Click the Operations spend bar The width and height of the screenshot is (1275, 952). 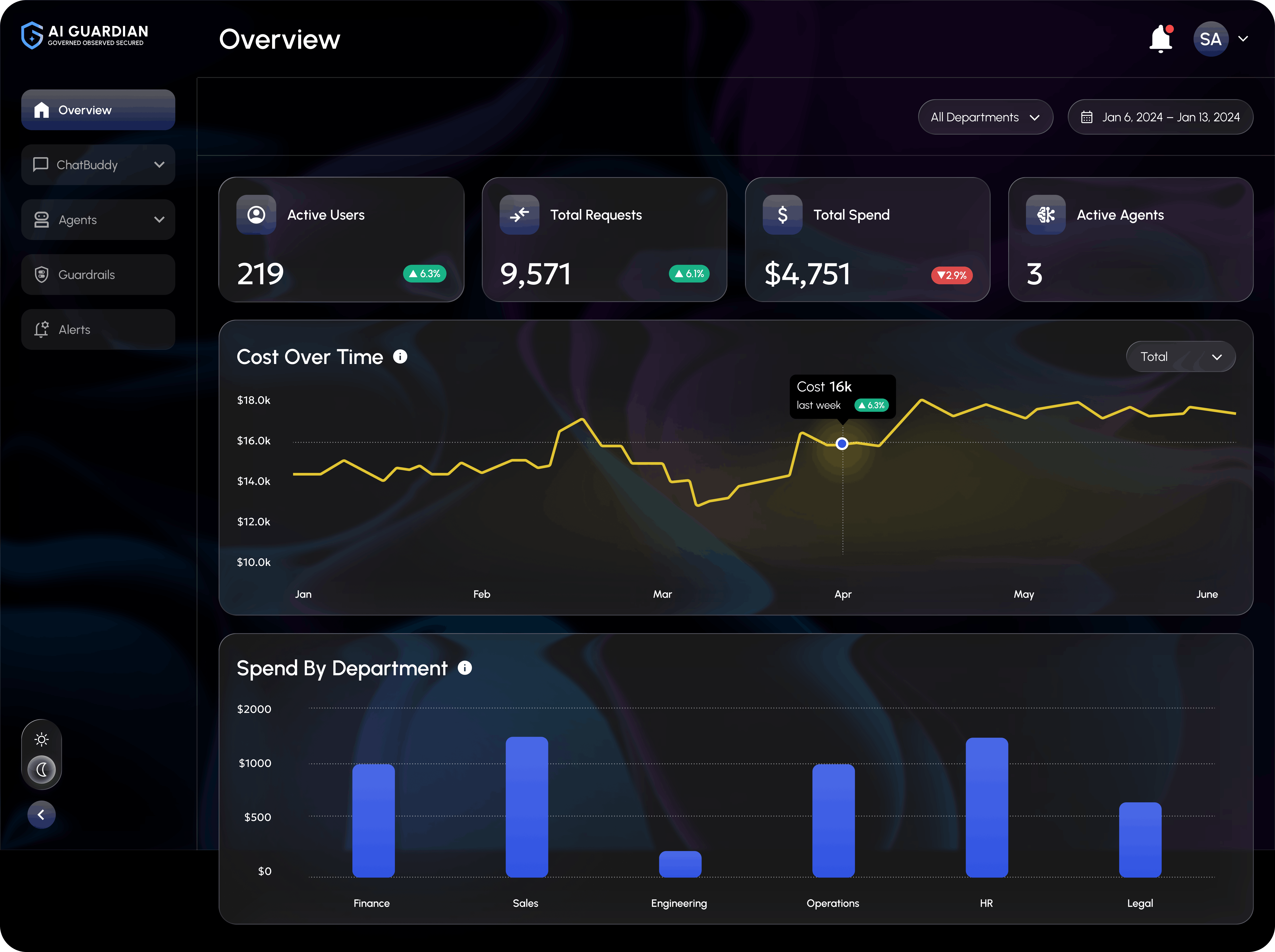pos(834,821)
